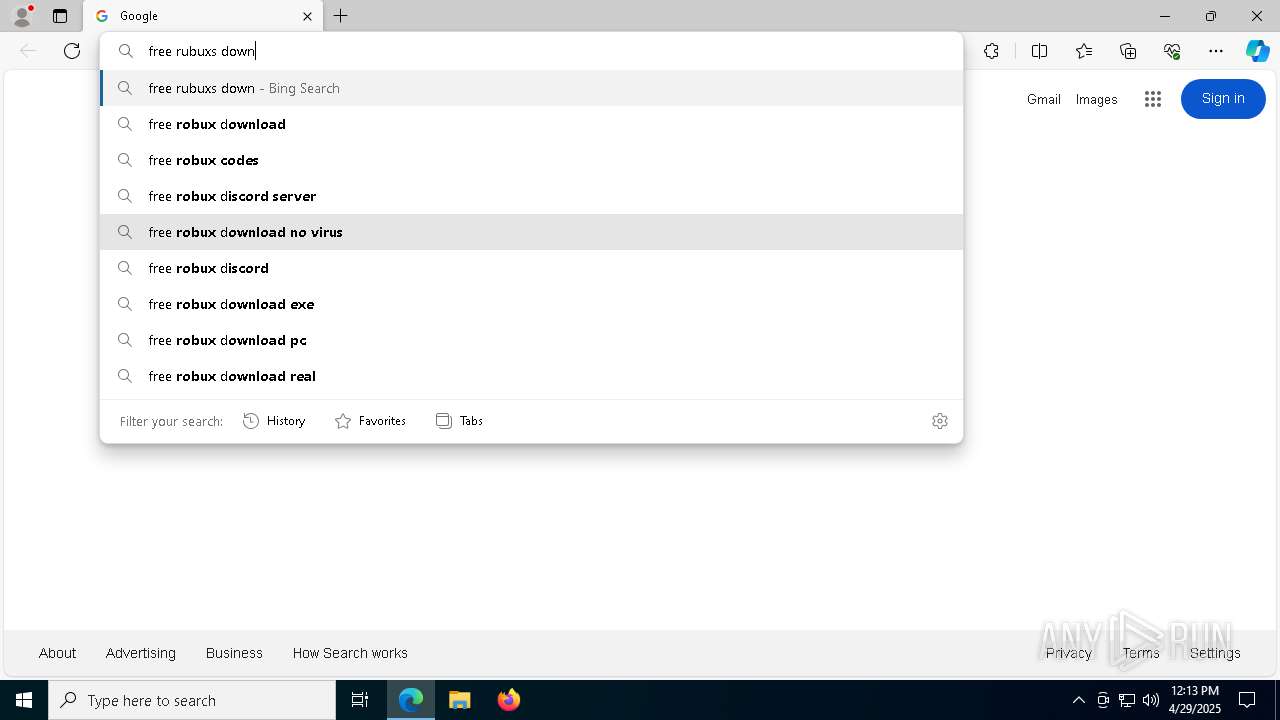Open the Copilot sidebar icon
This screenshot has height=720, width=1280.
point(1257,51)
